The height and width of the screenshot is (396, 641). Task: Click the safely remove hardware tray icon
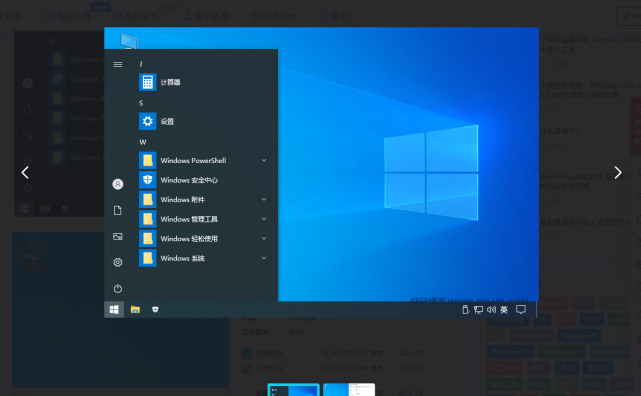coord(465,309)
